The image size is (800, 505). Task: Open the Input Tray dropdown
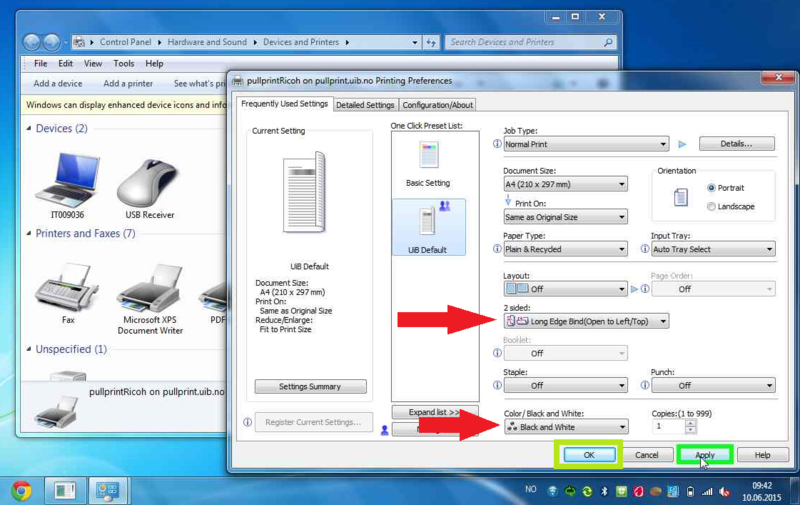tap(713, 249)
